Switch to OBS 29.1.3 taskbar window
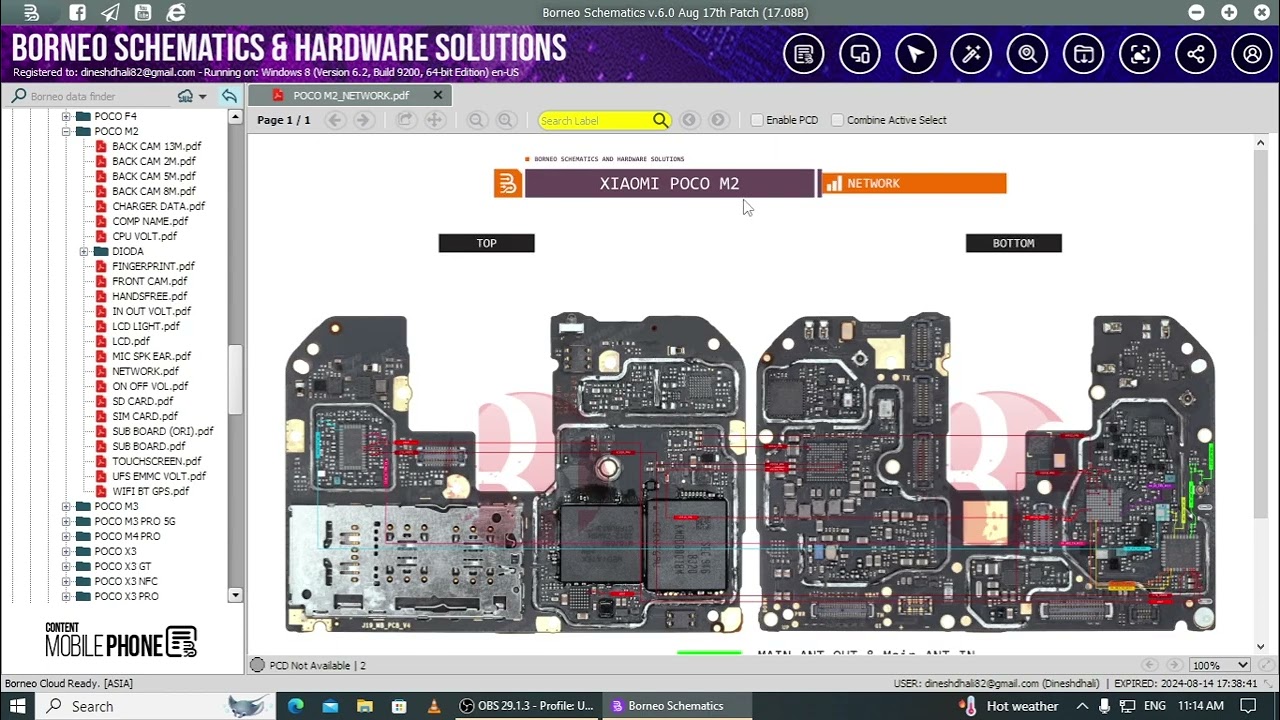1280x720 pixels. pos(526,706)
